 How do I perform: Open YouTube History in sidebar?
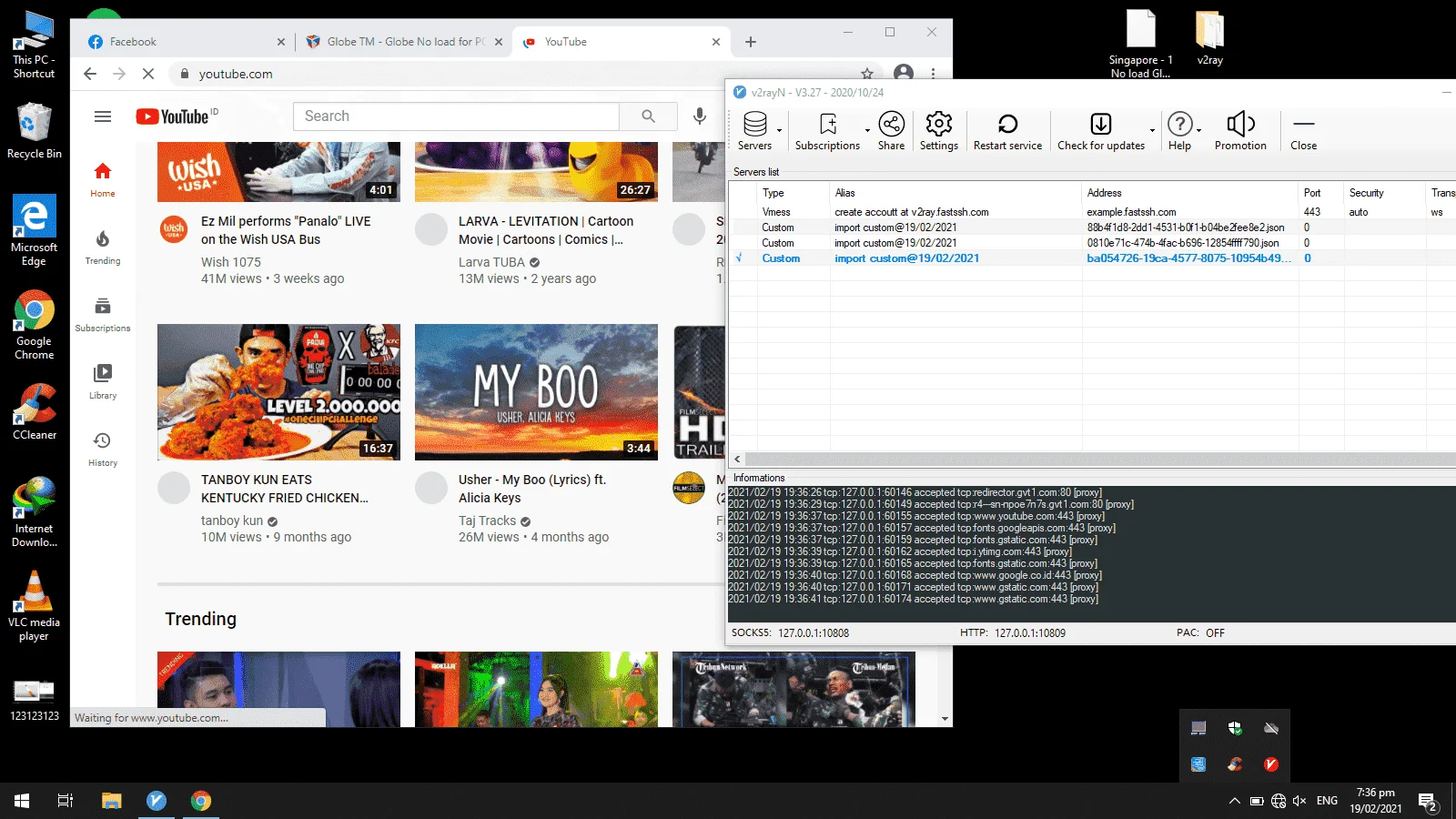[x=103, y=449]
